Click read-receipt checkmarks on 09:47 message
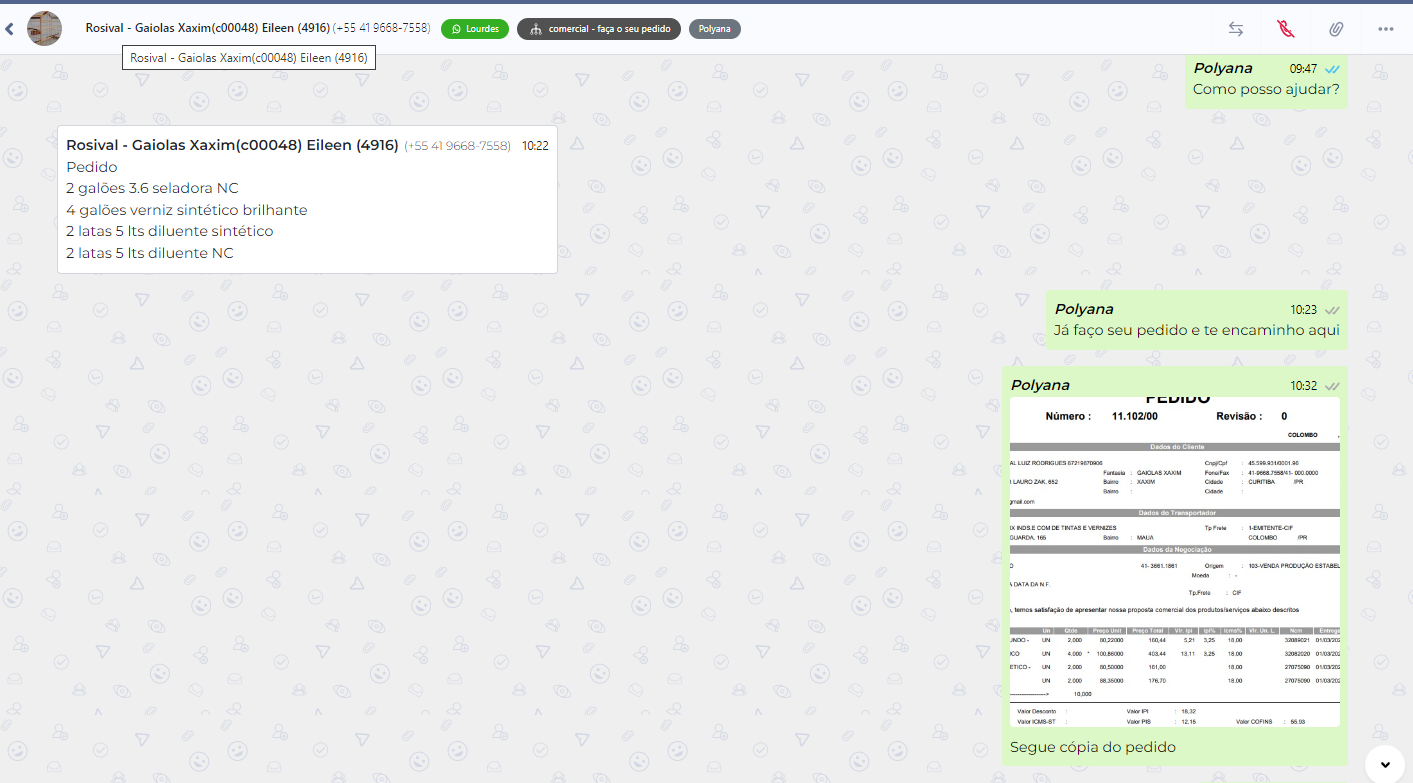 1332,69
